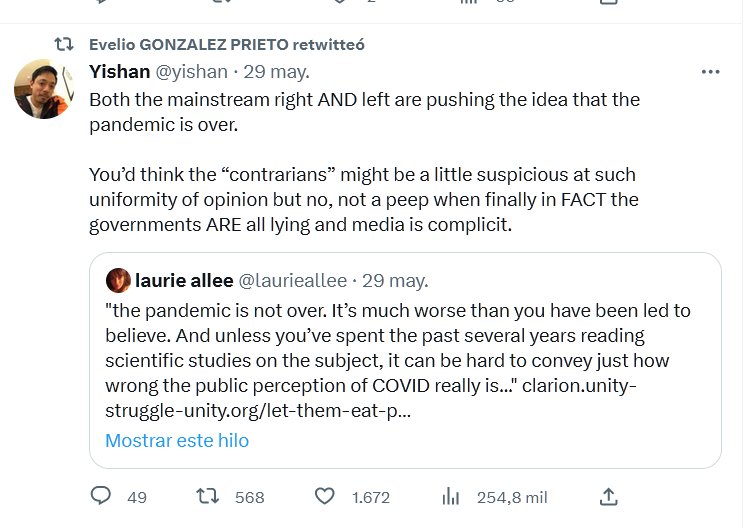Click the small retweet icon beside Evelio's name
Screen dimensions: 748x528
(x=65, y=44)
